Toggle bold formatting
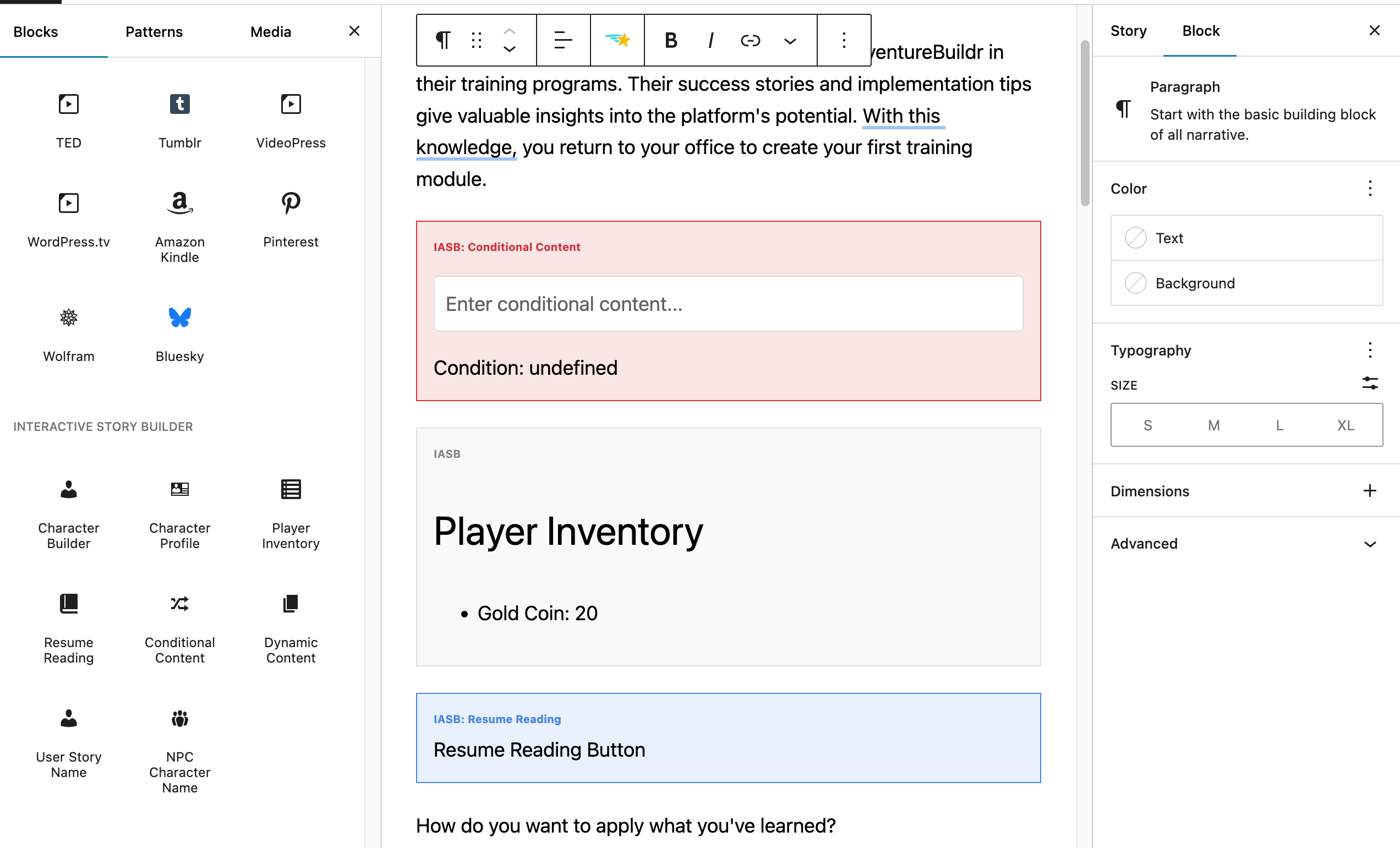Screen dimensions: 1400x848 click(671, 40)
